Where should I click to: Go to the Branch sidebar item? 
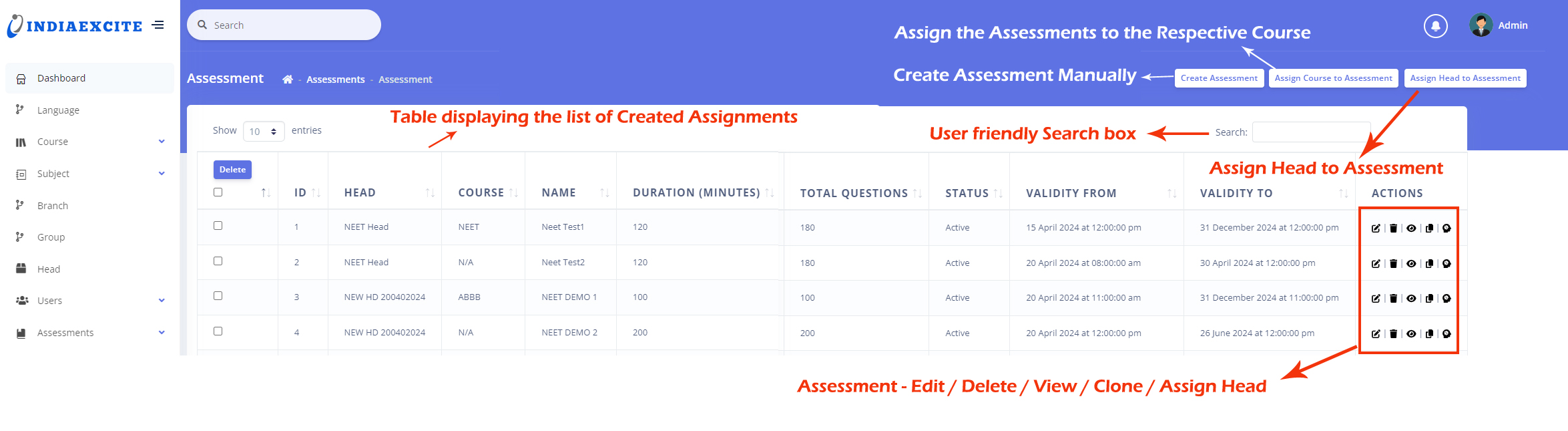coord(53,206)
